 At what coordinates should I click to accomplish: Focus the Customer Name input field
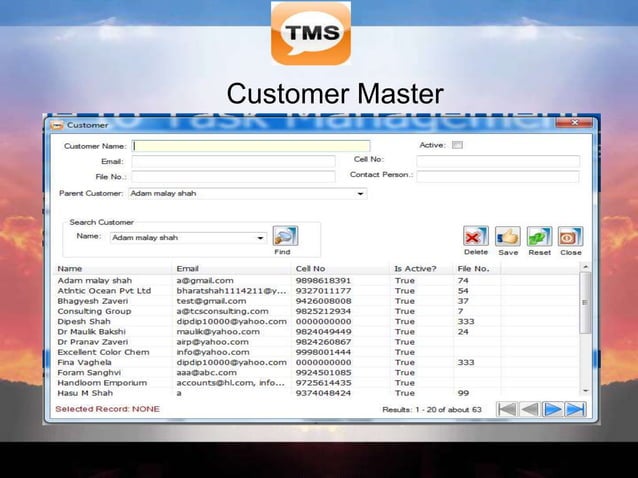coord(251,146)
